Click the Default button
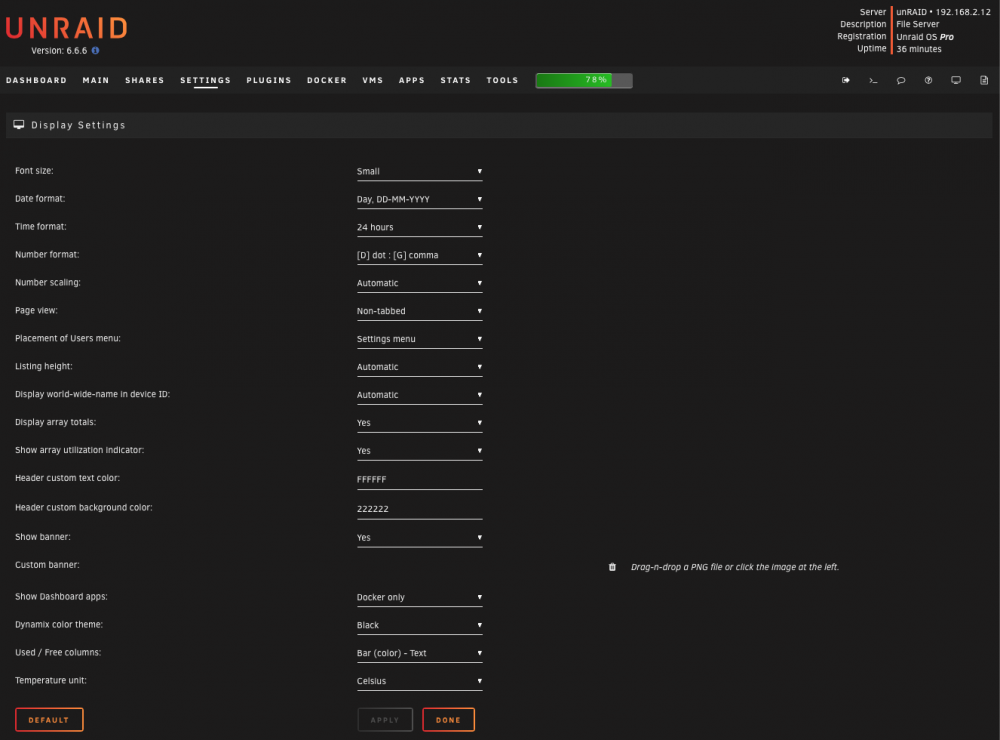Image resolution: width=1000 pixels, height=740 pixels. [x=49, y=720]
